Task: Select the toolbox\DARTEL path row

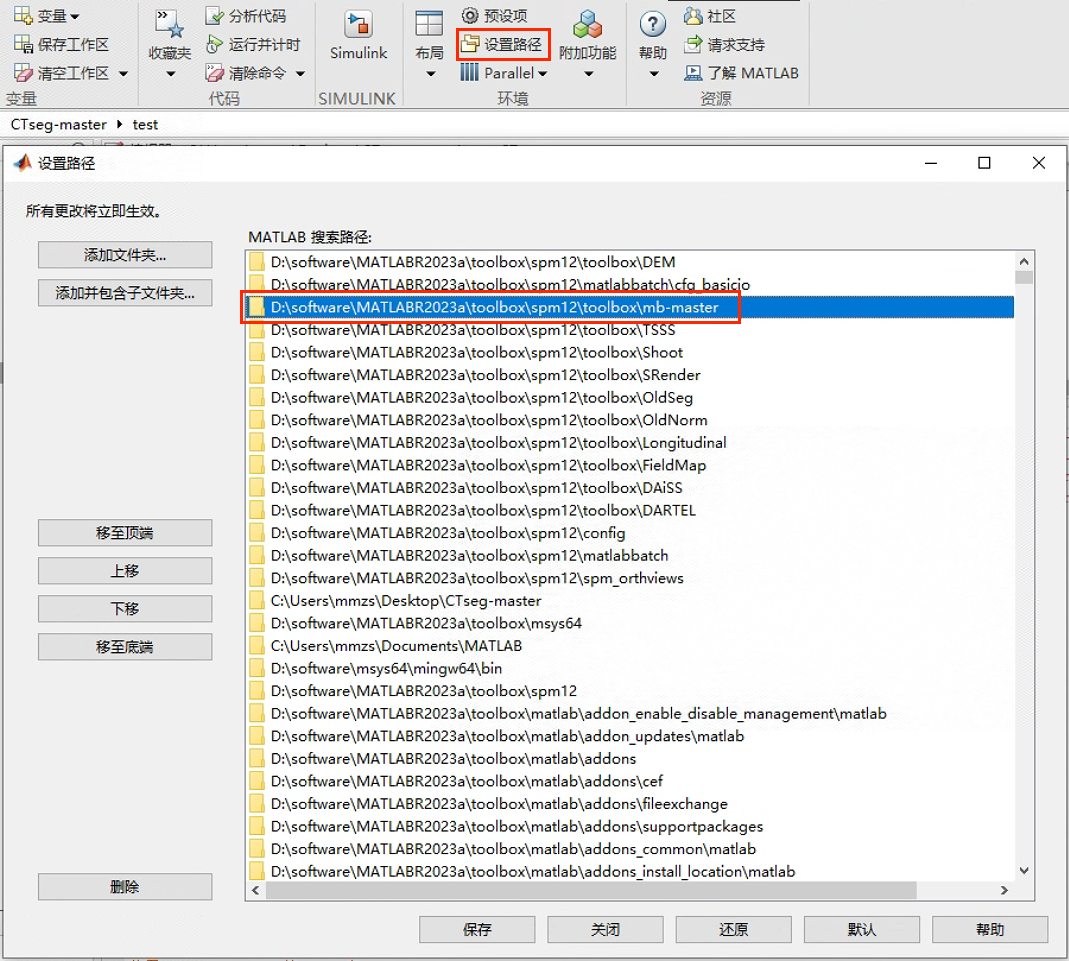Action: tap(630, 510)
